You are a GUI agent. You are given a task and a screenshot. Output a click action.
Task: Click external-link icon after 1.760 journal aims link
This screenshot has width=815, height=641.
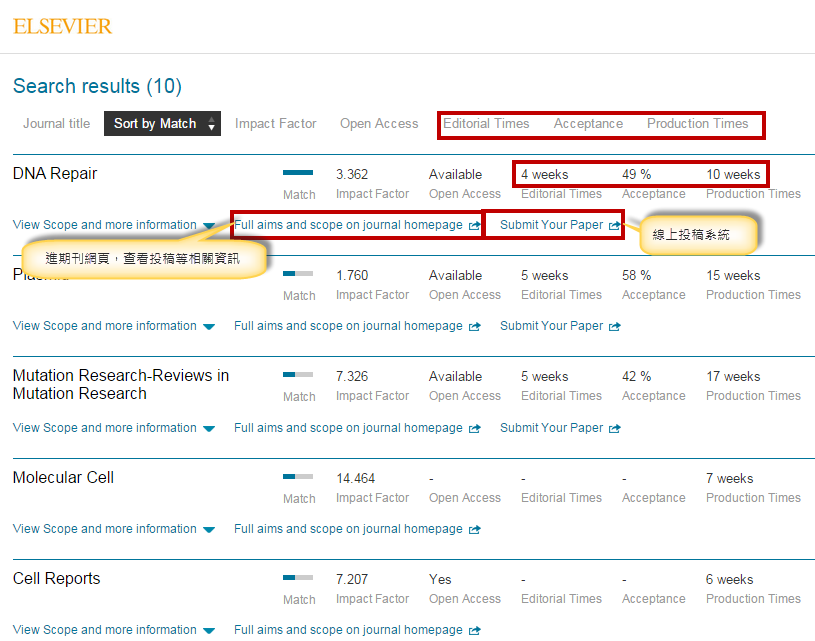tap(475, 326)
